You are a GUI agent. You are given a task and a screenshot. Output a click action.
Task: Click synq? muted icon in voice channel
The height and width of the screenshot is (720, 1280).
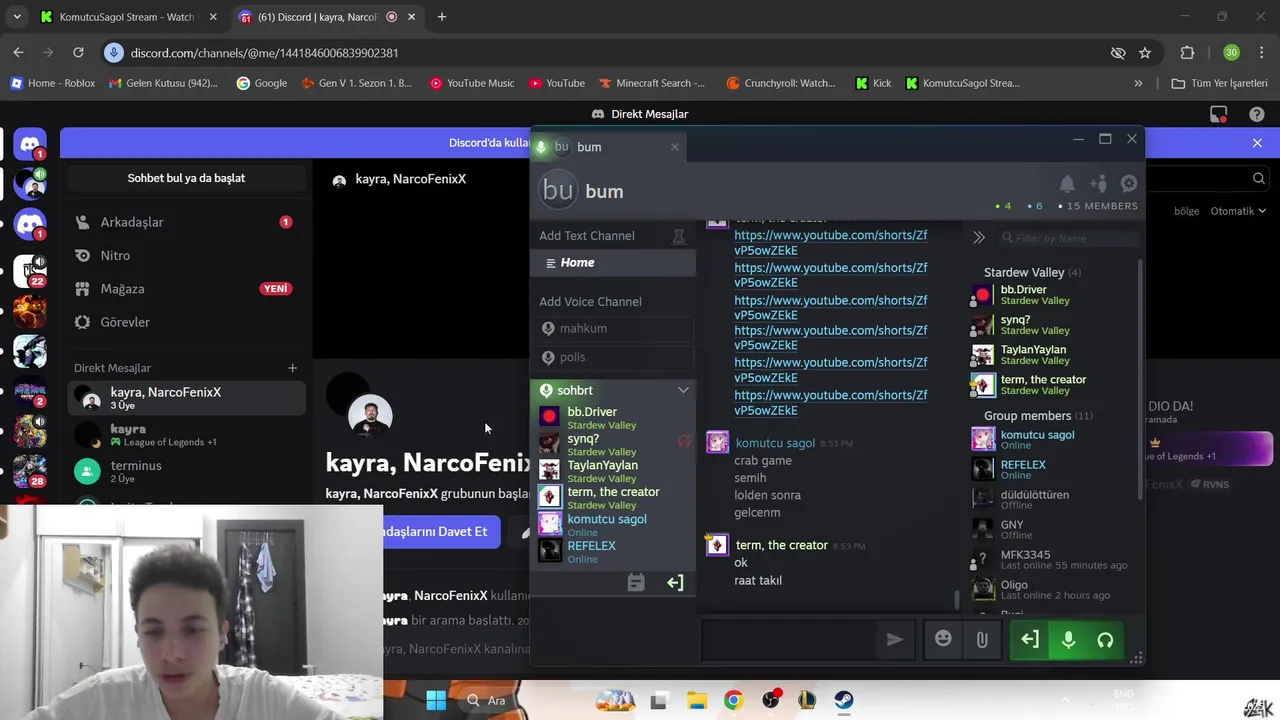(x=684, y=441)
